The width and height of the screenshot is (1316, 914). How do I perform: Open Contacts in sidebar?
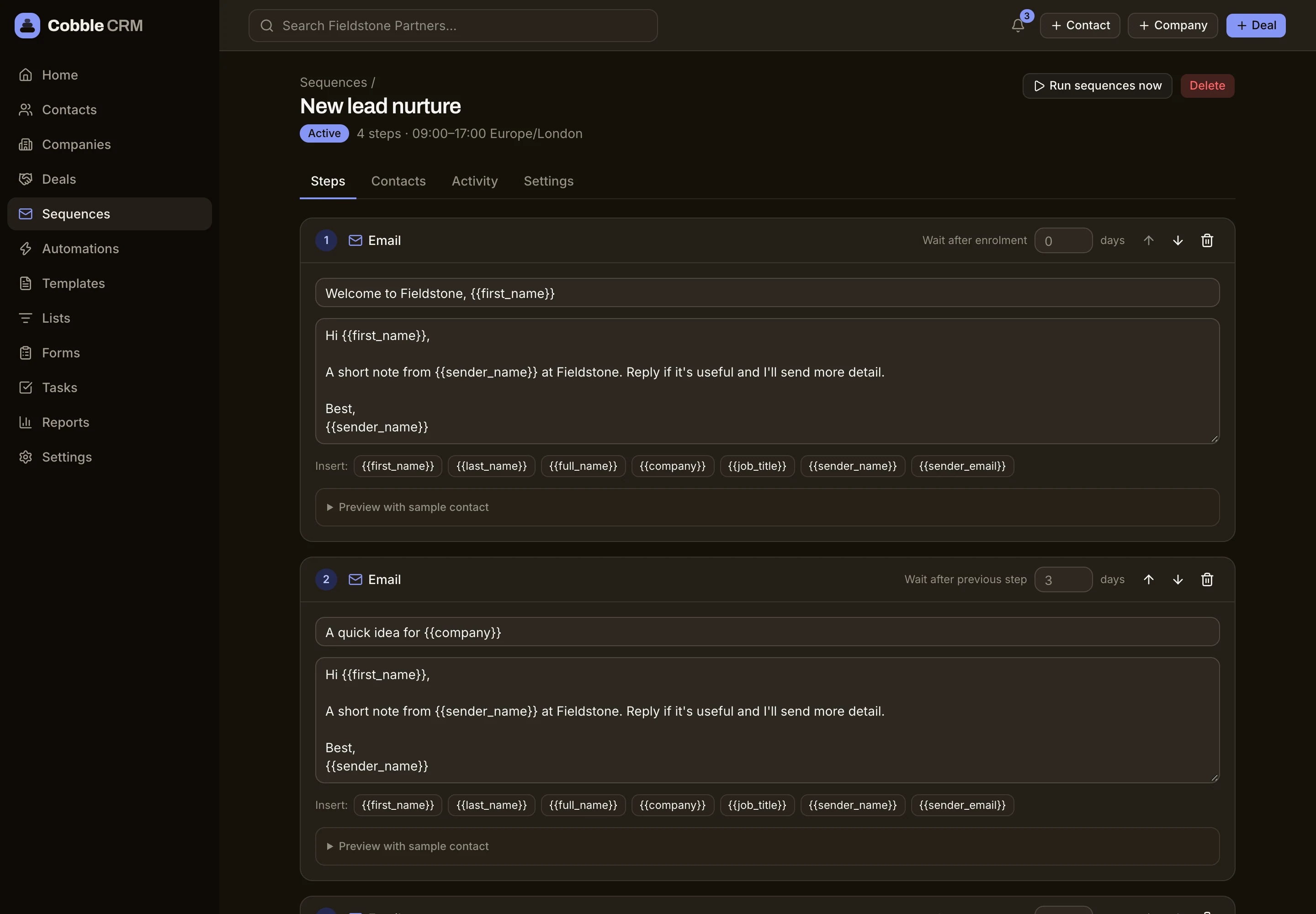pos(109,110)
